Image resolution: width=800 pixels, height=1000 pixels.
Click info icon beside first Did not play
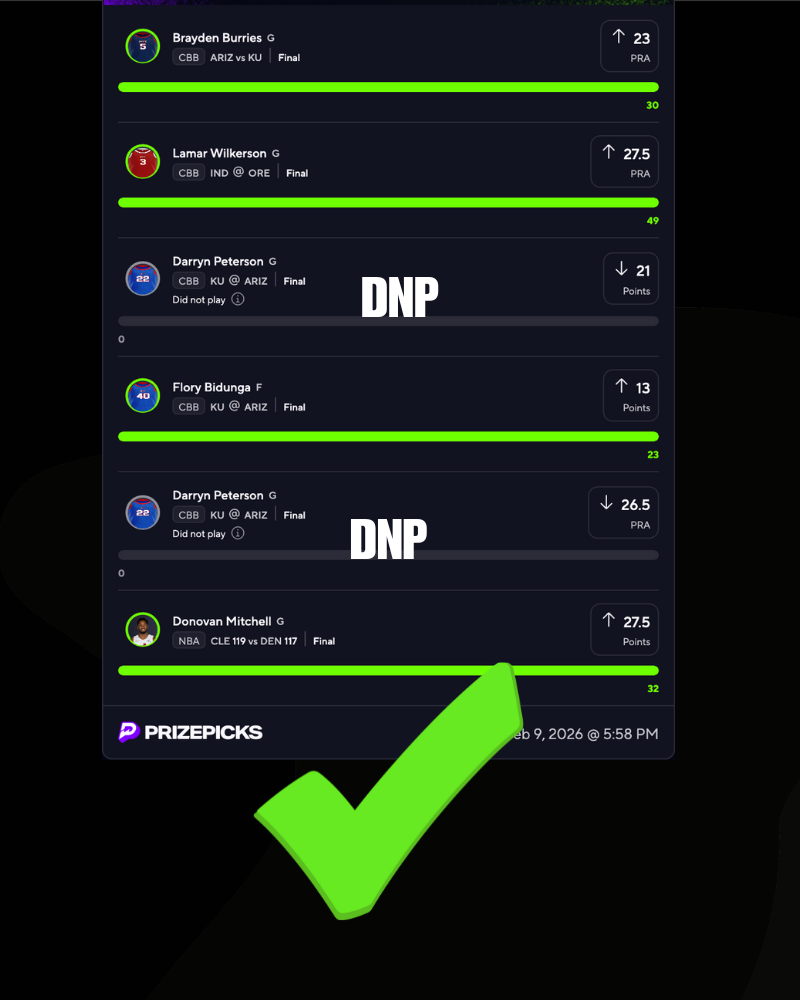pyautogui.click(x=238, y=299)
